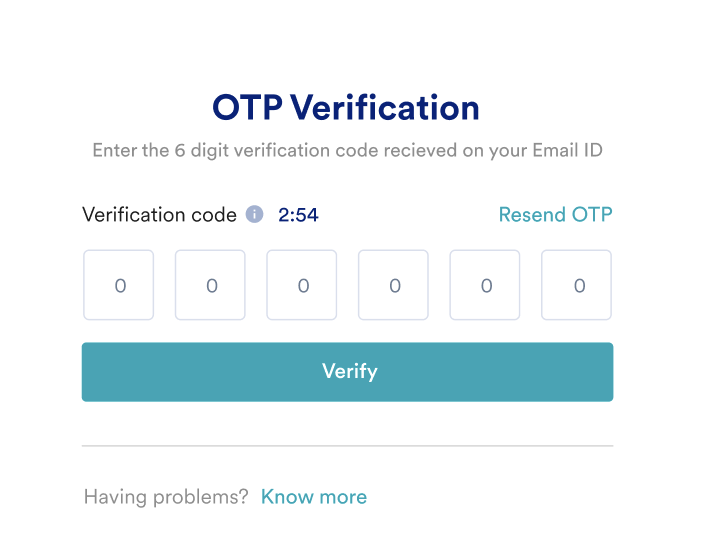
Task: Click the words Email ID in the instructions
Action: pyautogui.click(x=568, y=150)
